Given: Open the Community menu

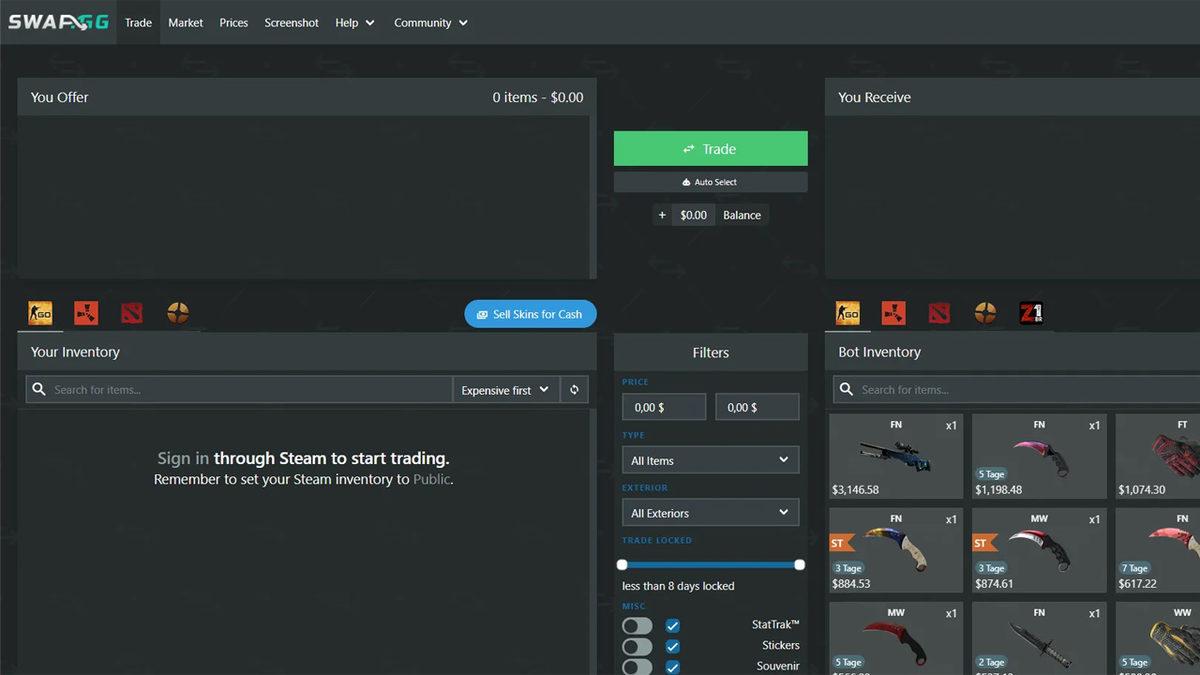Looking at the screenshot, I should click(430, 22).
